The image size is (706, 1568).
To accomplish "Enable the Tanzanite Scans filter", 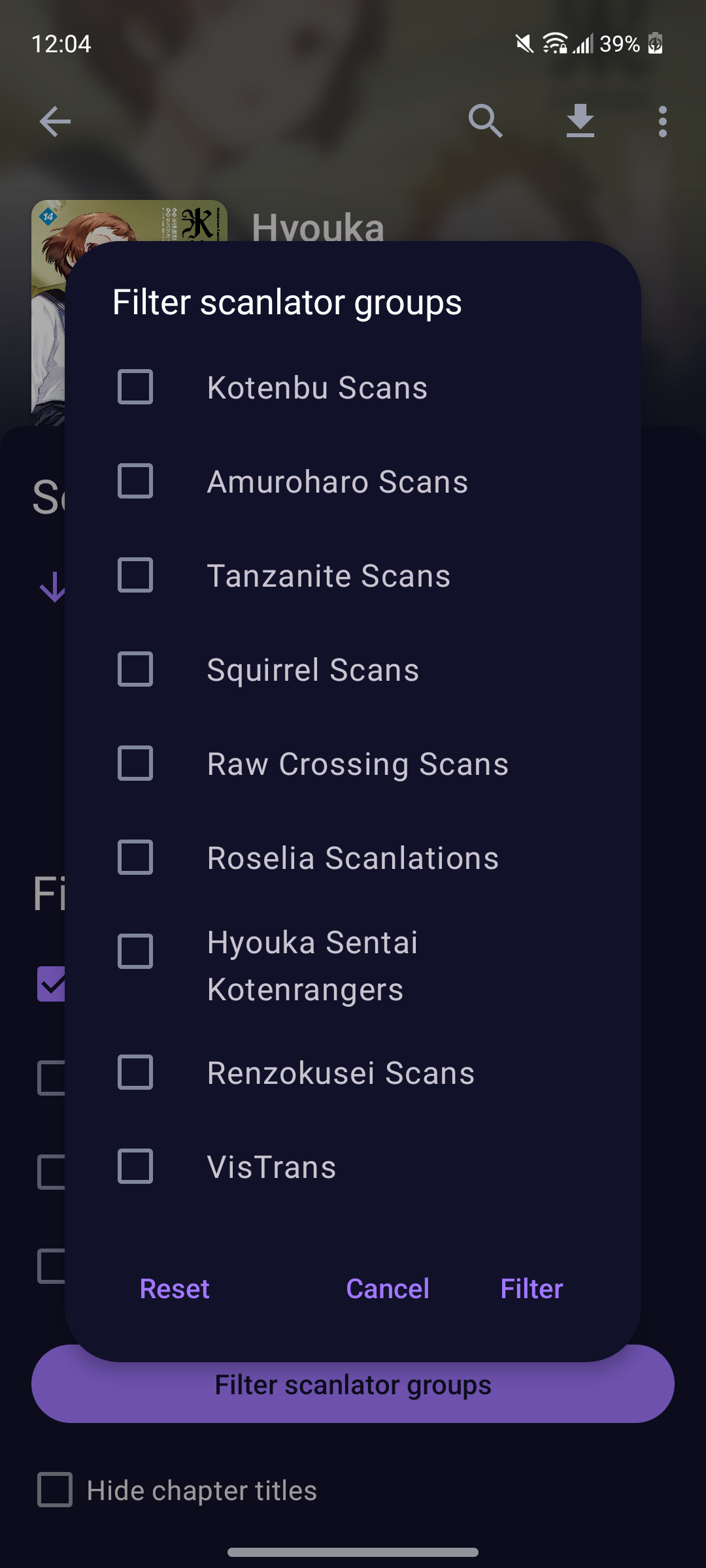I will (135, 576).
